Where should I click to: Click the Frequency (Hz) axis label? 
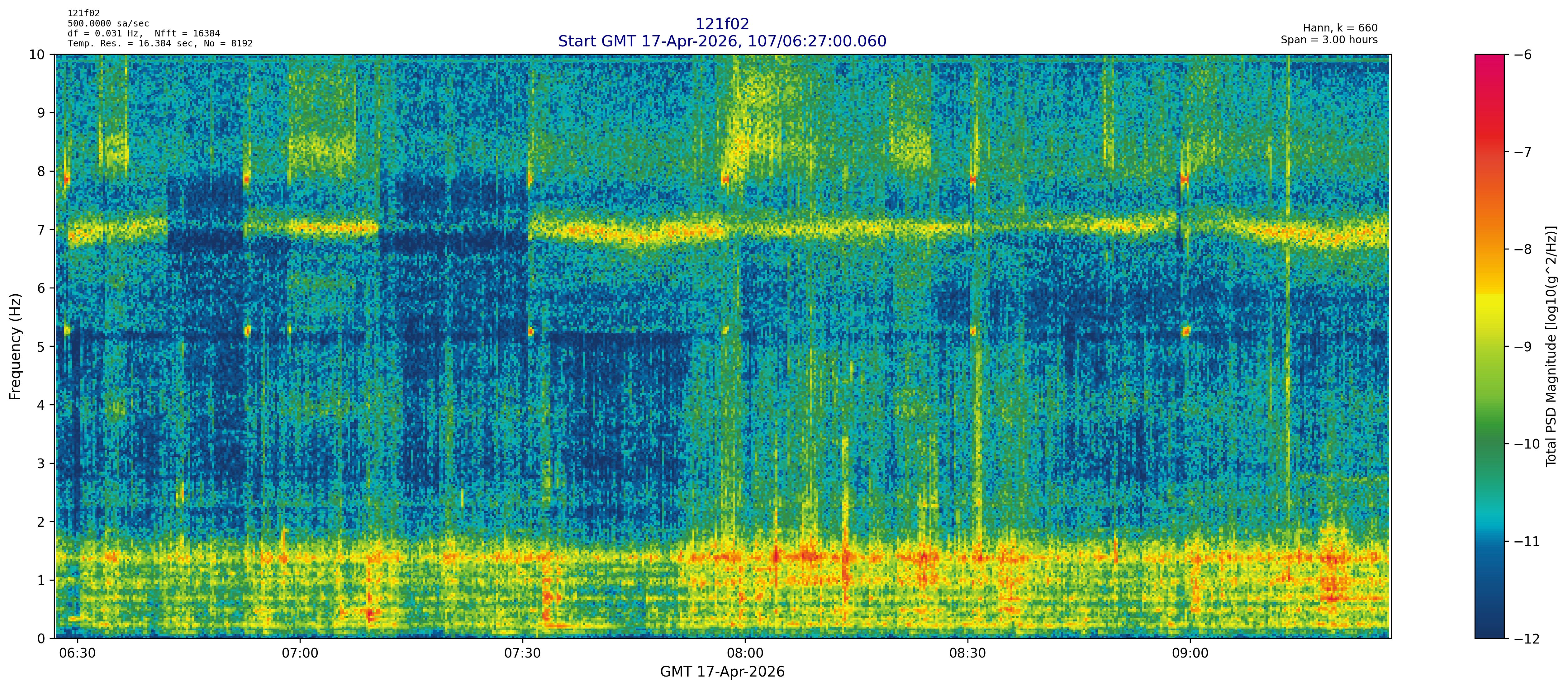tap(15, 346)
